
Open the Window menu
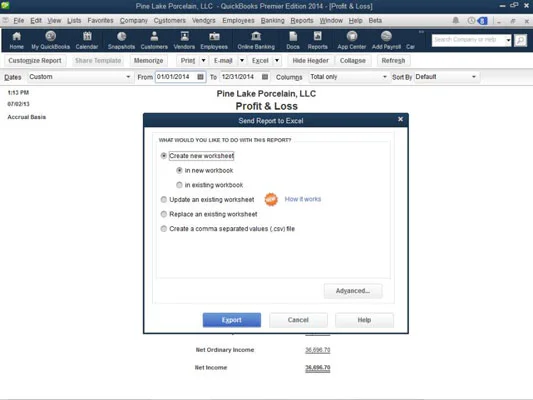331,20
